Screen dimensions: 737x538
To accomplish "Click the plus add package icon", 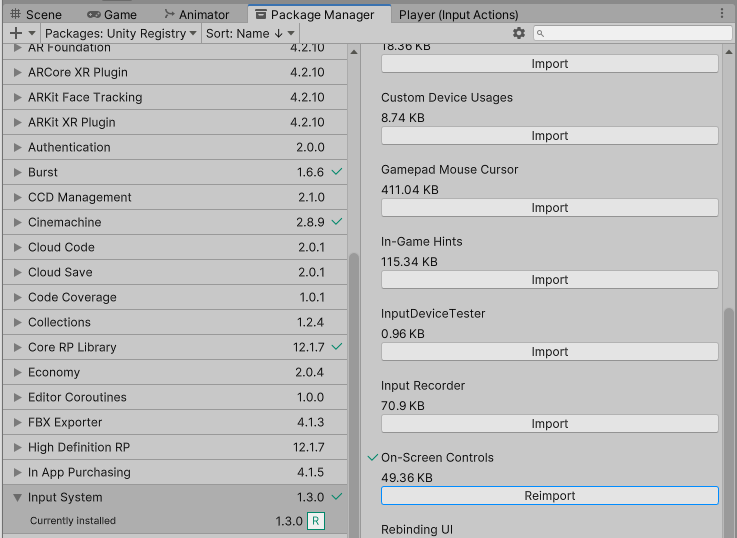I will click(x=16, y=33).
